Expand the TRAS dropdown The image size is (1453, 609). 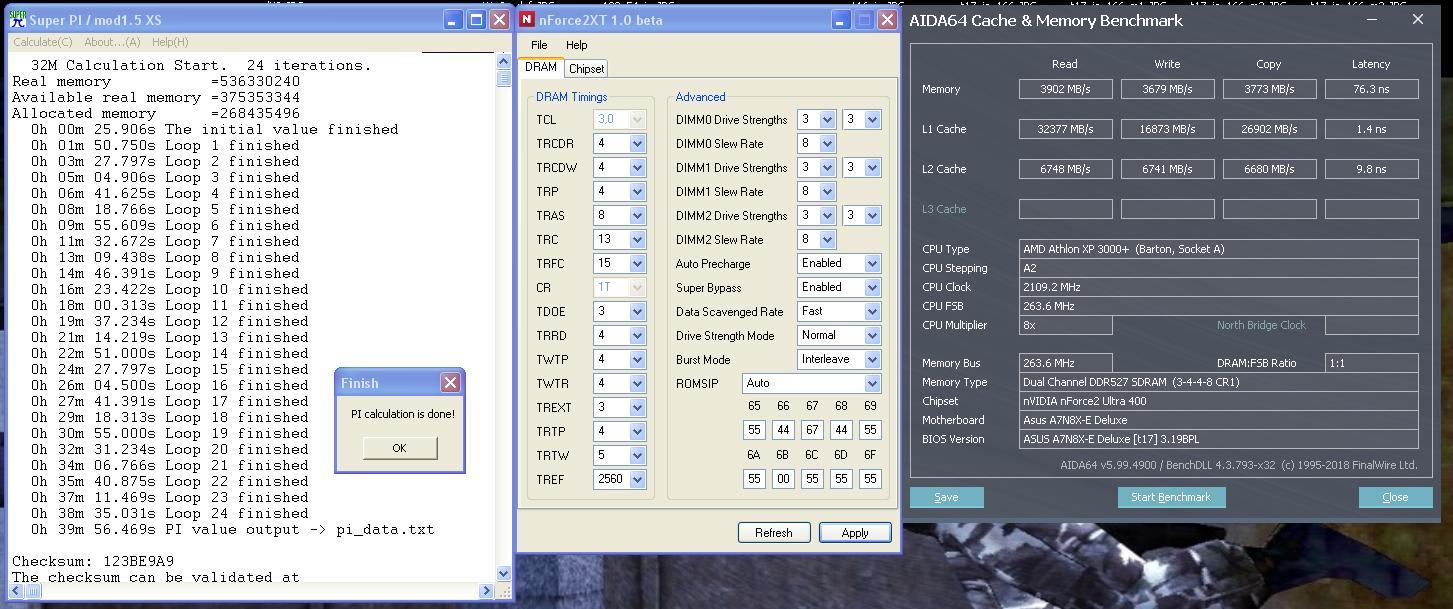[x=637, y=215]
